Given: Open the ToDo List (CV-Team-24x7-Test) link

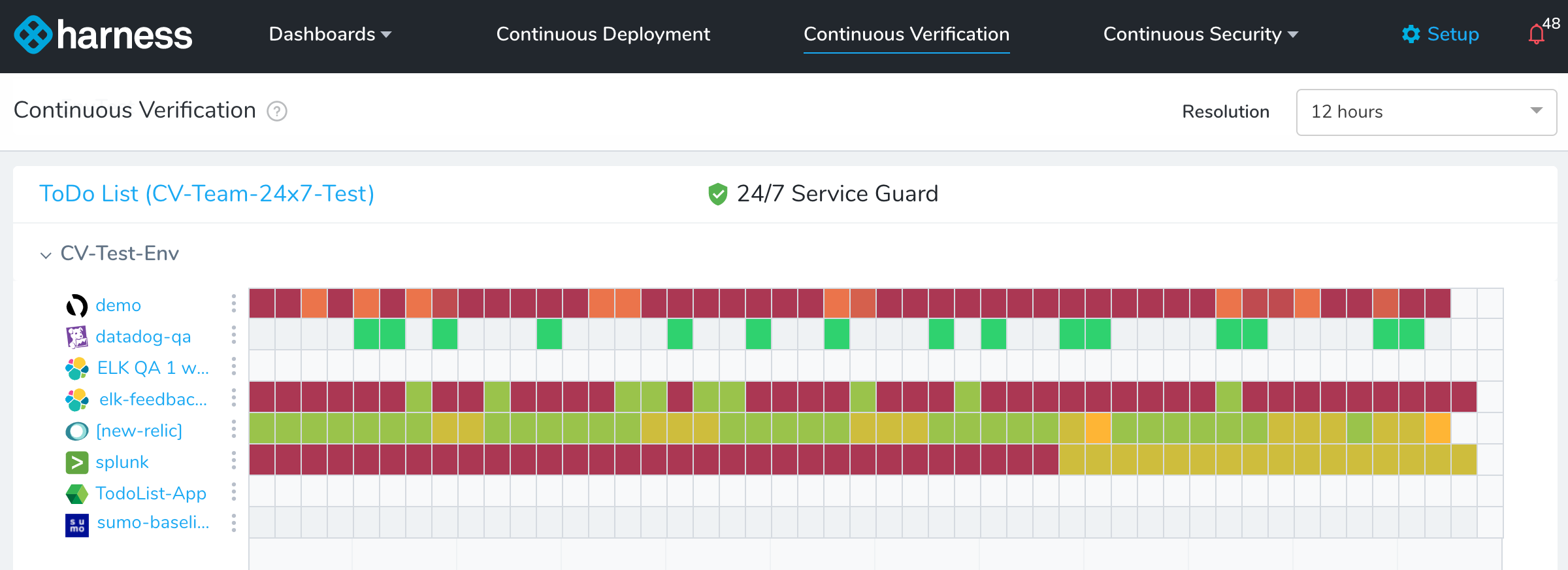Looking at the screenshot, I should click(207, 193).
